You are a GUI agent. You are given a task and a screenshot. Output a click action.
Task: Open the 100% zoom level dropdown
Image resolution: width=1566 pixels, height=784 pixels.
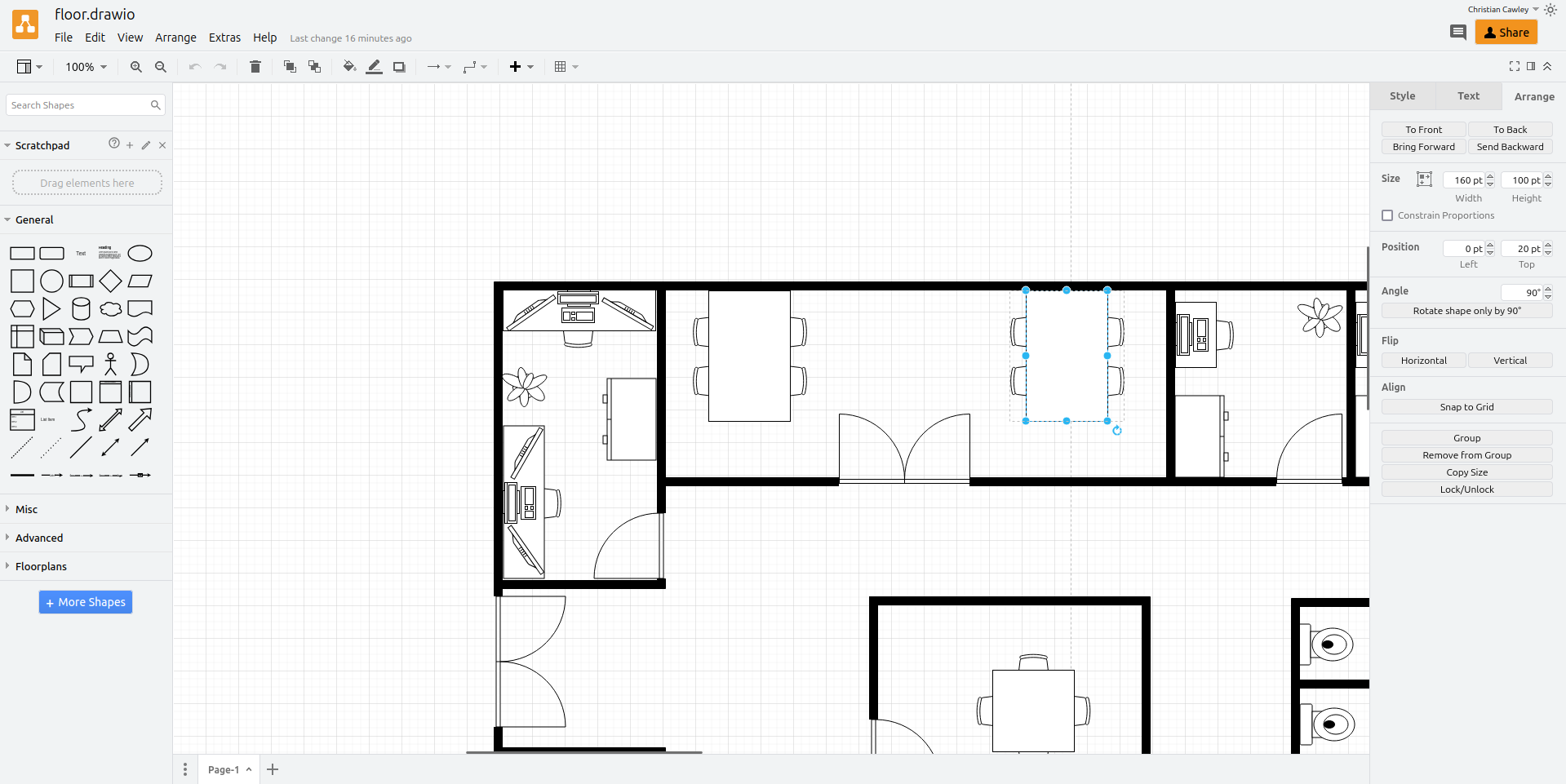(x=84, y=67)
